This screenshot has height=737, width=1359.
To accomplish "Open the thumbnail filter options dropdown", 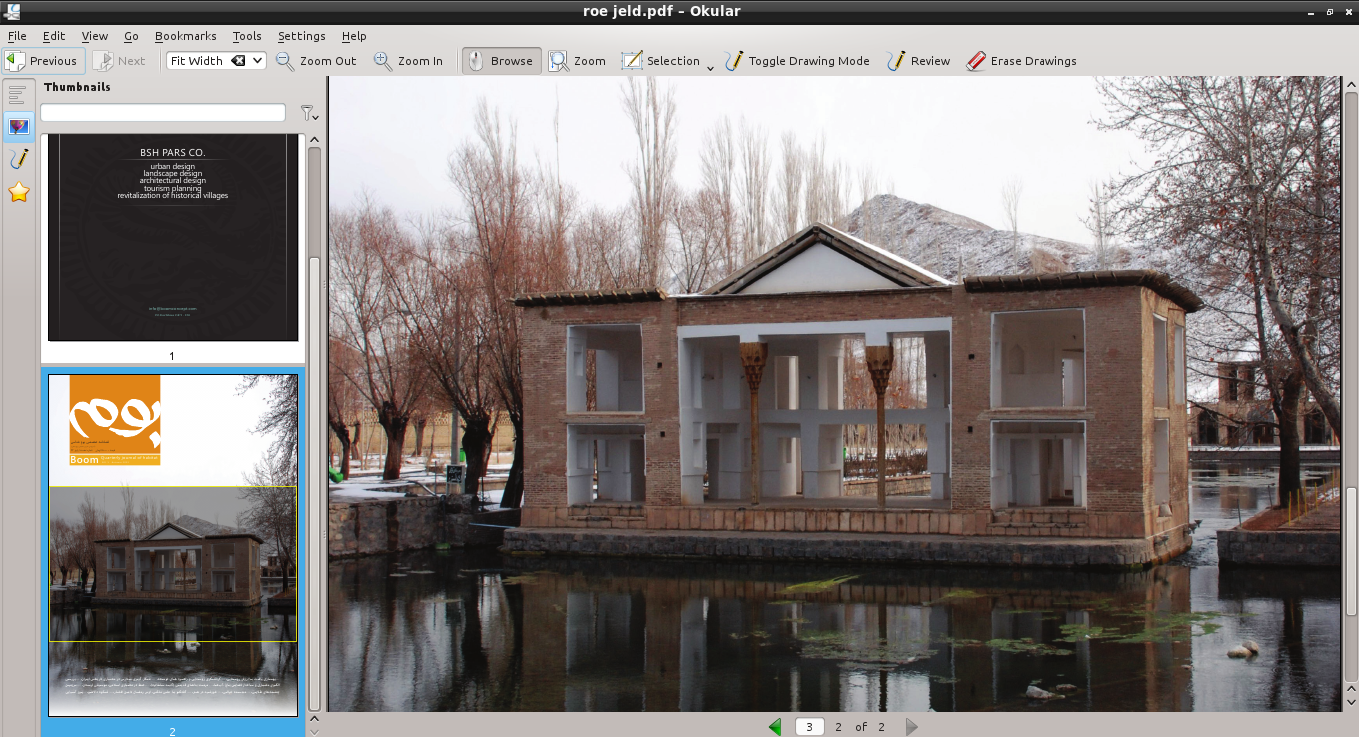I will point(310,114).
